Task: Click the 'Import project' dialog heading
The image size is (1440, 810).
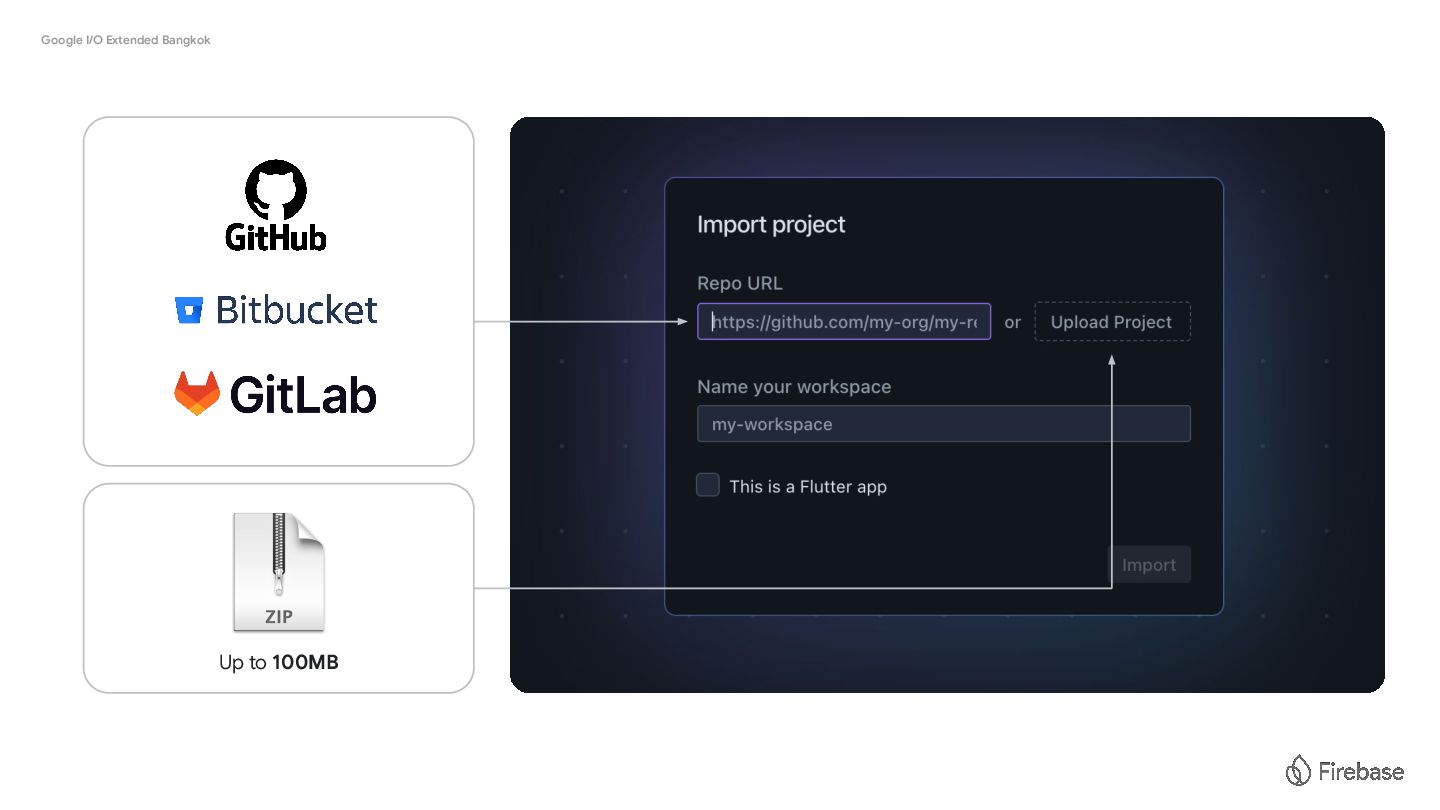Action: click(771, 225)
